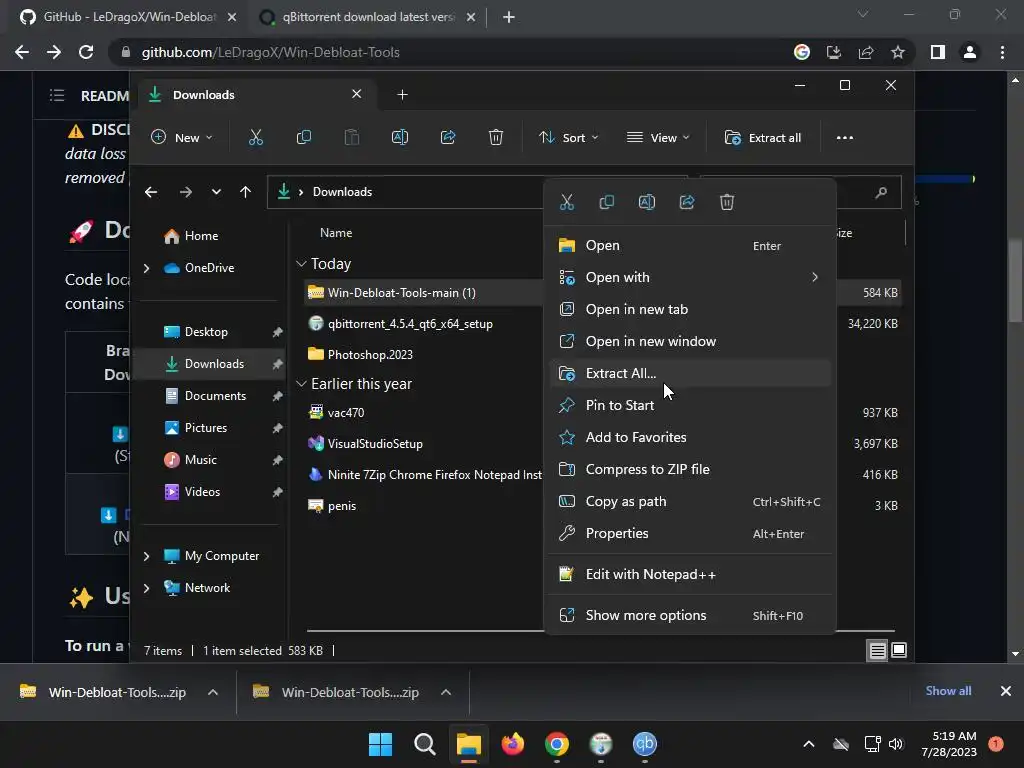Select Copy as path
Image resolution: width=1024 pixels, height=768 pixels.
[690, 502]
